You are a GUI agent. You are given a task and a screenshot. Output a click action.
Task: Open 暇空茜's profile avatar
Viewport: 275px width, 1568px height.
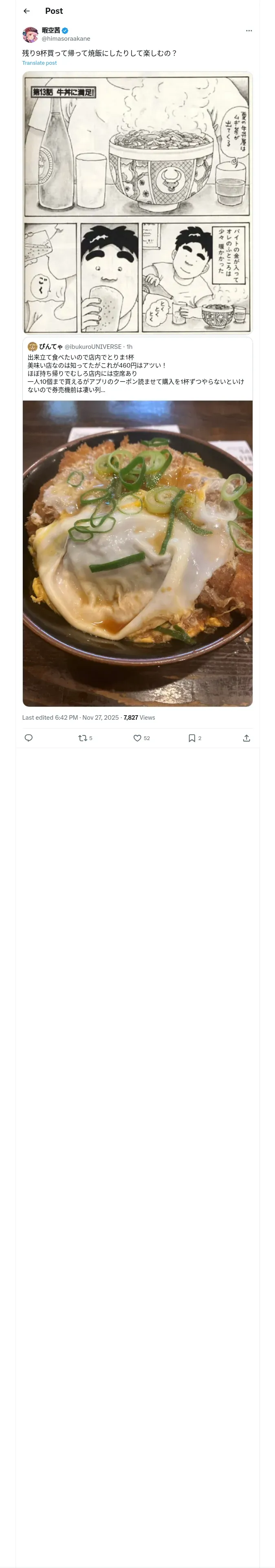[31, 34]
